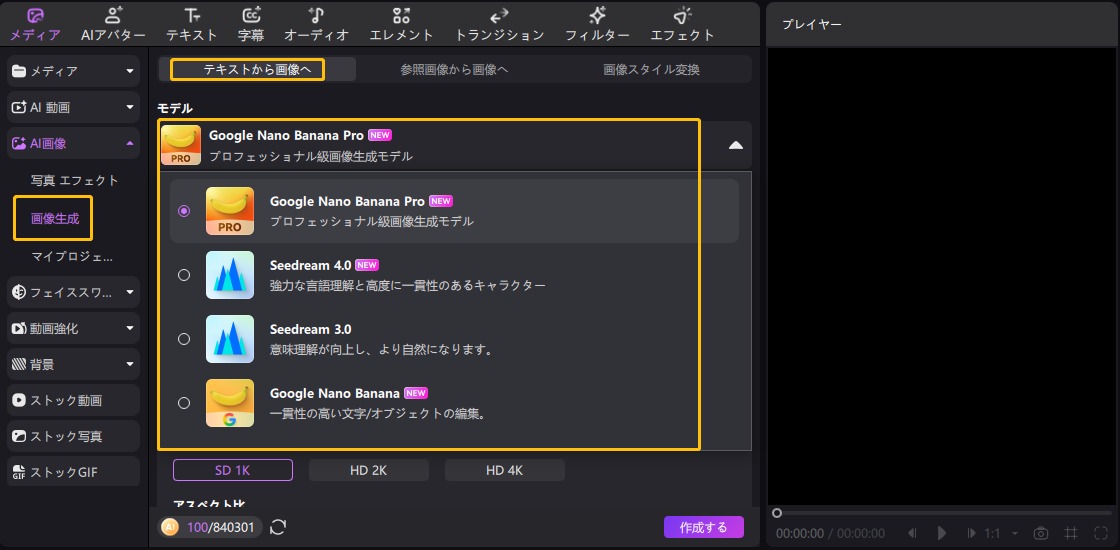Select Seedream 4.0 radio button

pyautogui.click(x=184, y=275)
